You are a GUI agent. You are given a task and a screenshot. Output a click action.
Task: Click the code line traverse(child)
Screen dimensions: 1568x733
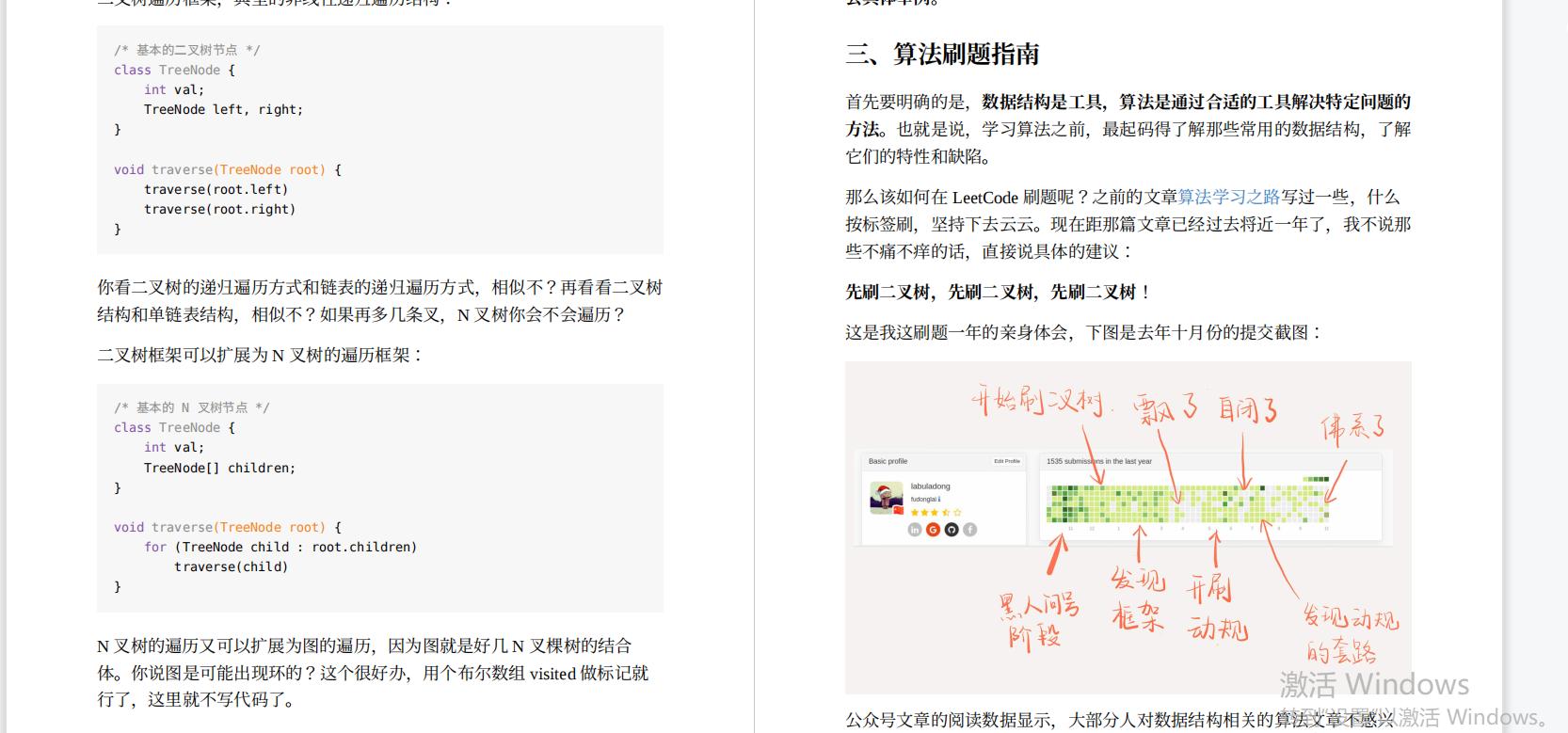pyautogui.click(x=231, y=566)
